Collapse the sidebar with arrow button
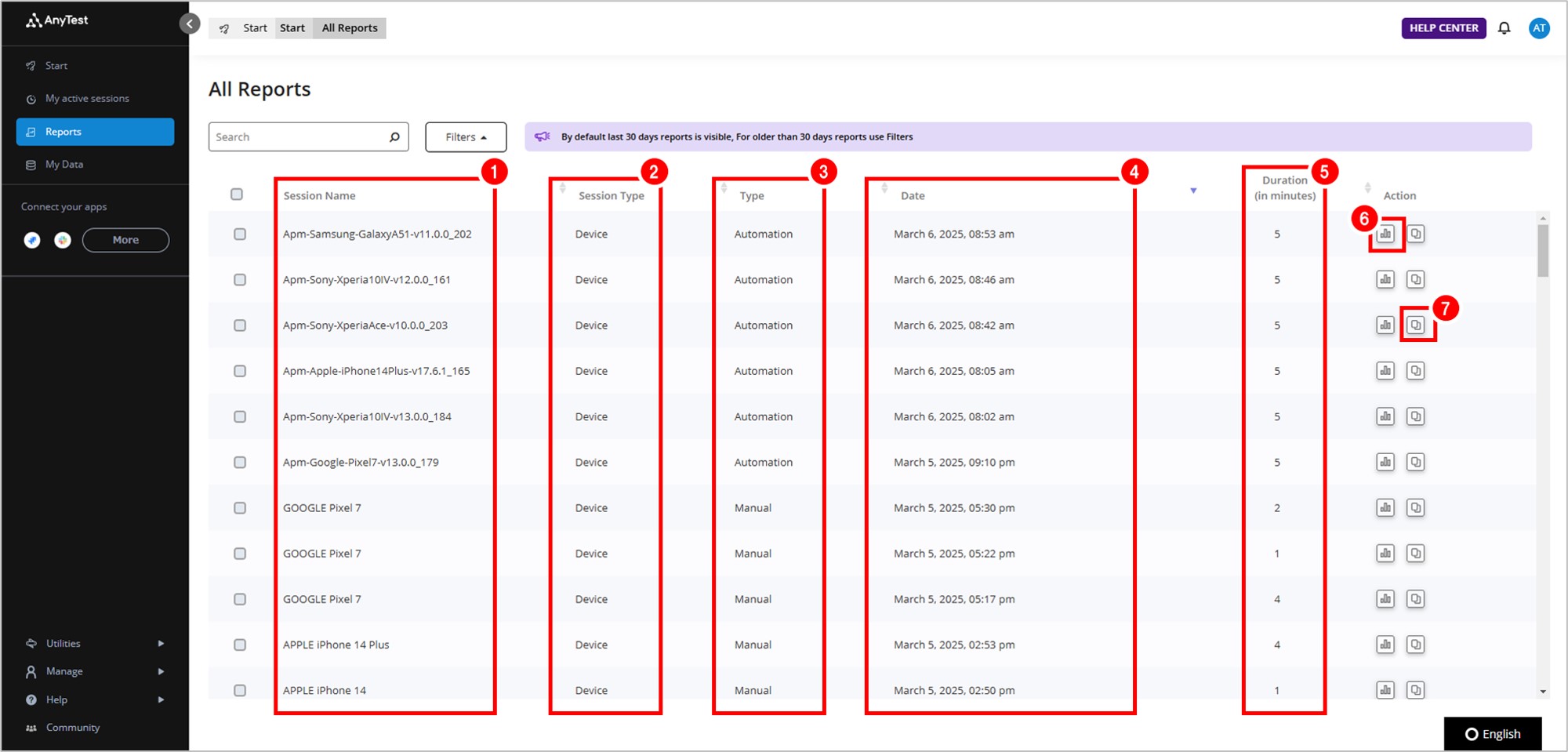The height and width of the screenshot is (752, 1568). pyautogui.click(x=190, y=24)
